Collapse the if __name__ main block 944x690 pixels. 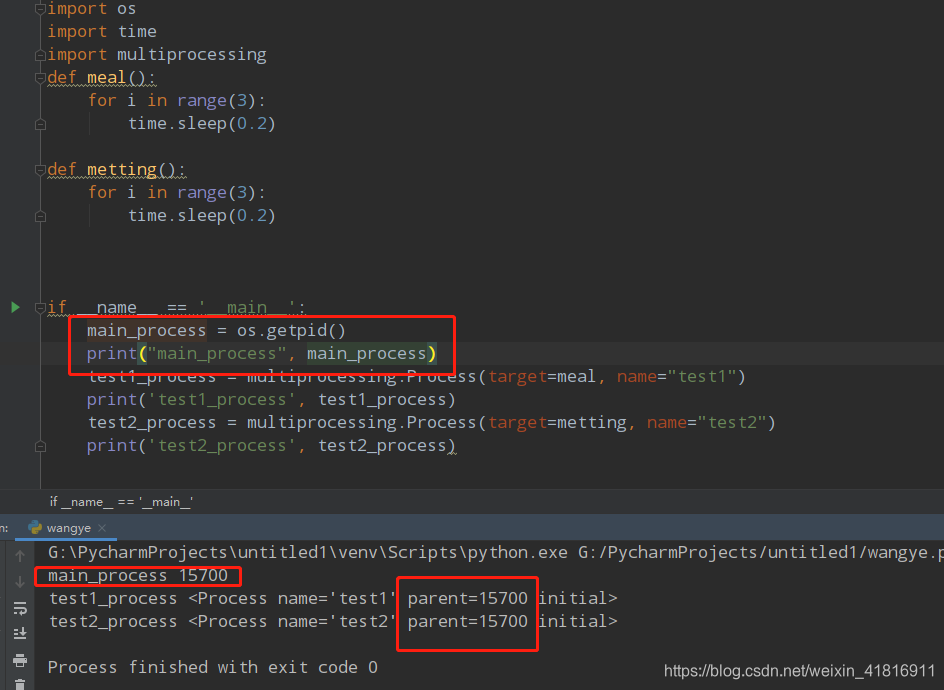(x=39, y=307)
